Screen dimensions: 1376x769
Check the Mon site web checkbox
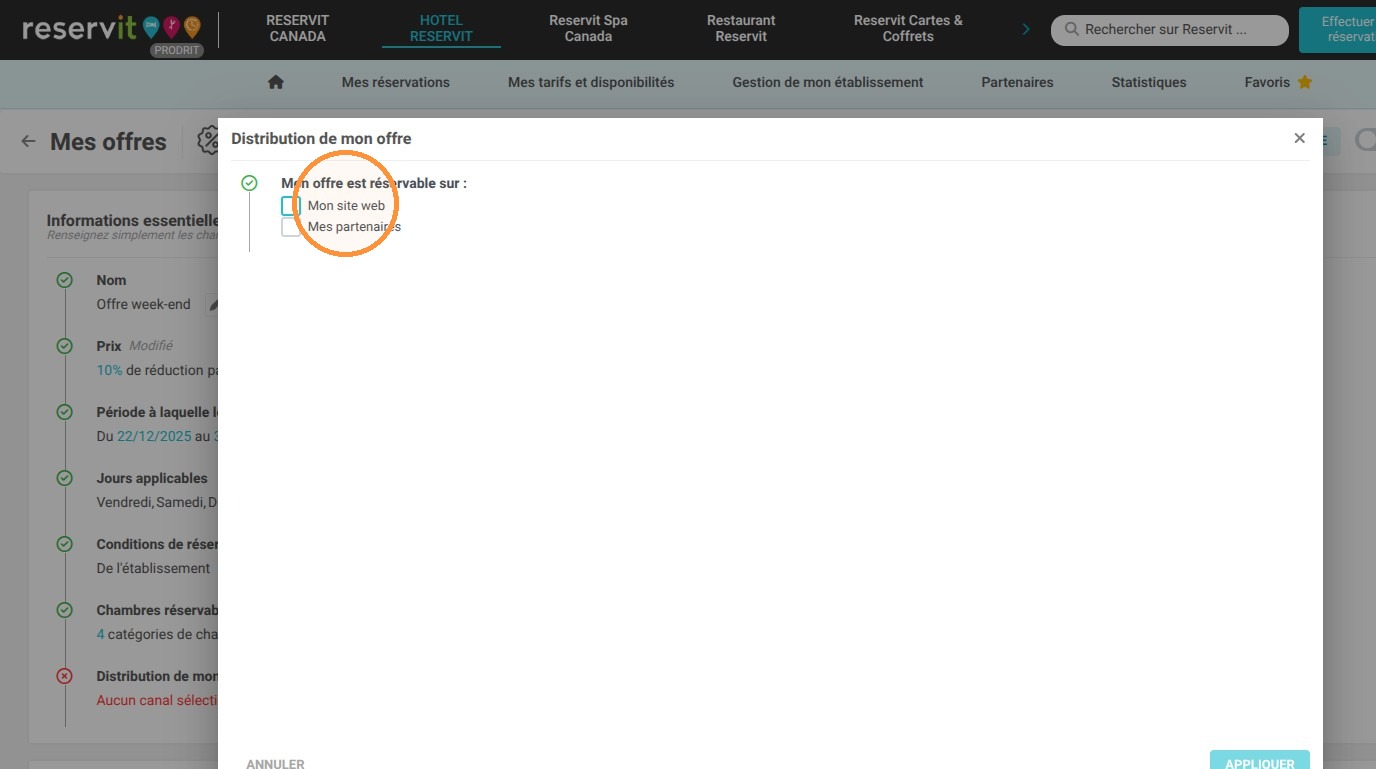291,206
